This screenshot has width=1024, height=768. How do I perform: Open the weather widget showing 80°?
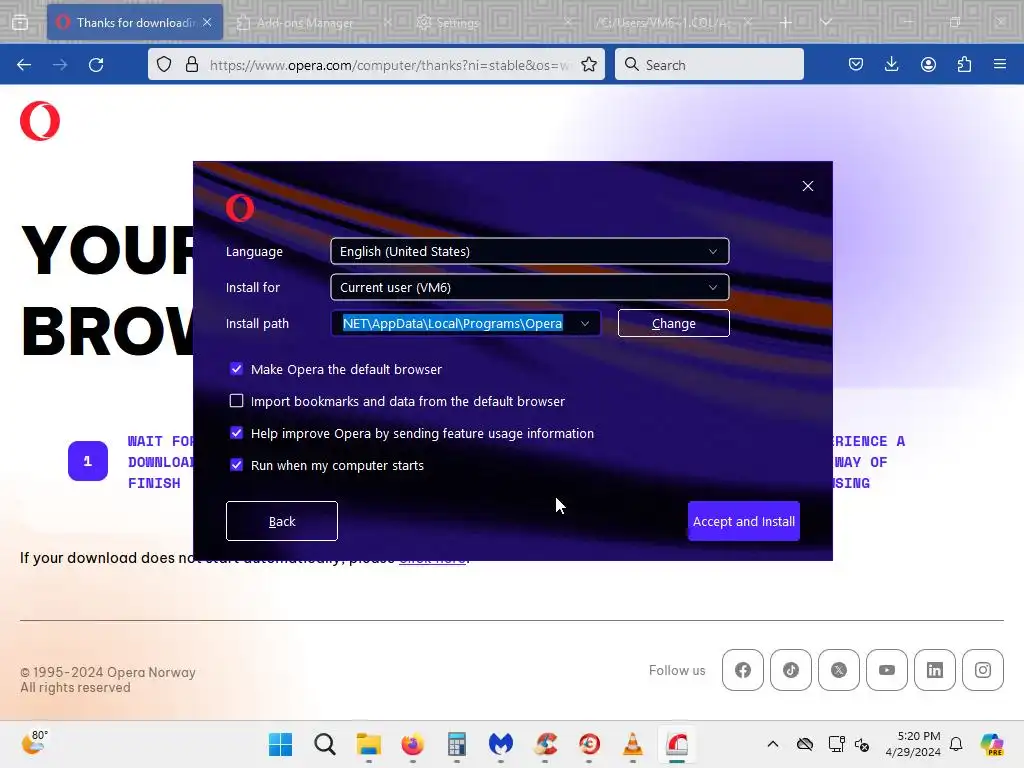coord(35,743)
